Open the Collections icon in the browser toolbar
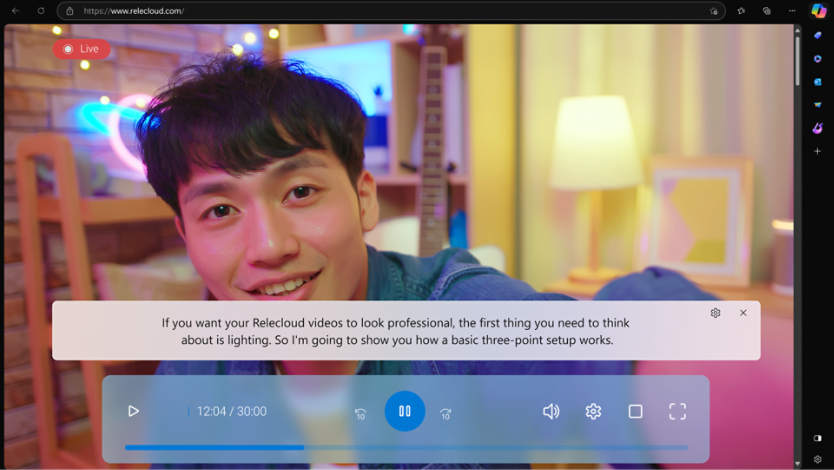This screenshot has width=834, height=470. (766, 11)
